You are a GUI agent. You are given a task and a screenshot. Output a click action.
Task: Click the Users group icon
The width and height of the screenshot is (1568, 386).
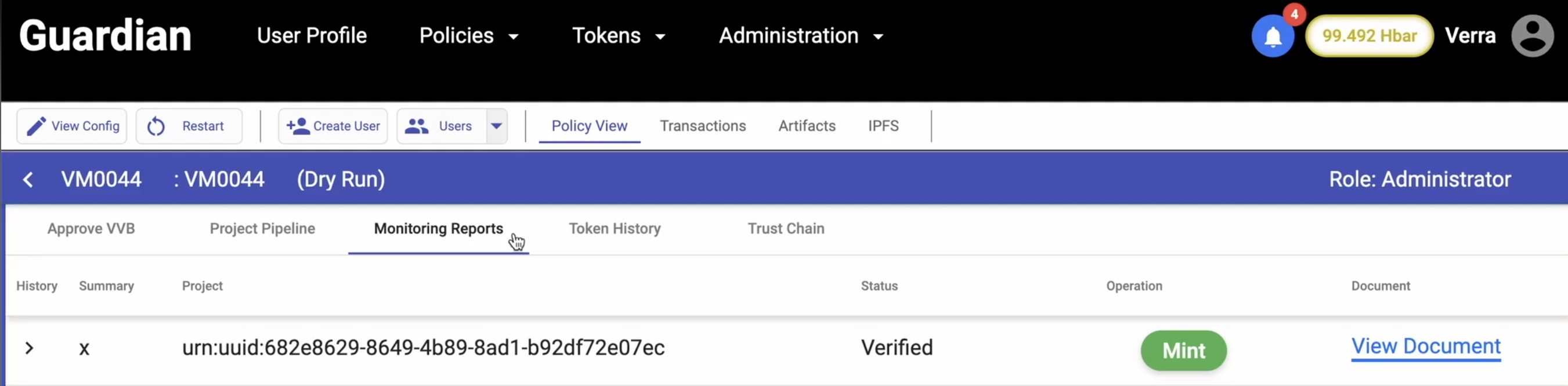(417, 126)
